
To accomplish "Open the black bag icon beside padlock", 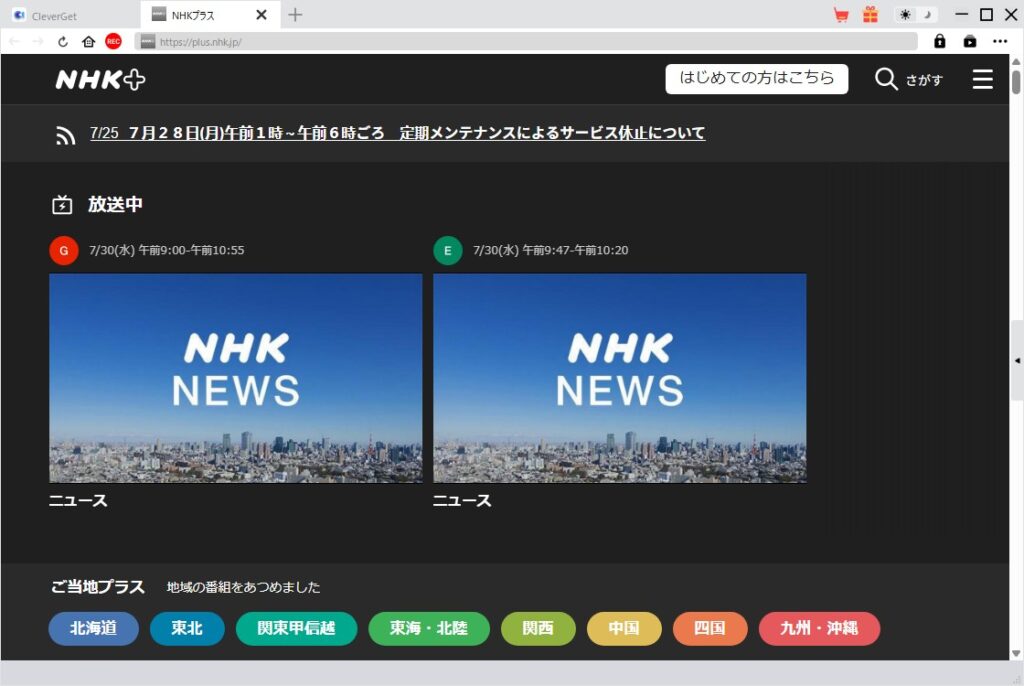I will click(x=970, y=41).
